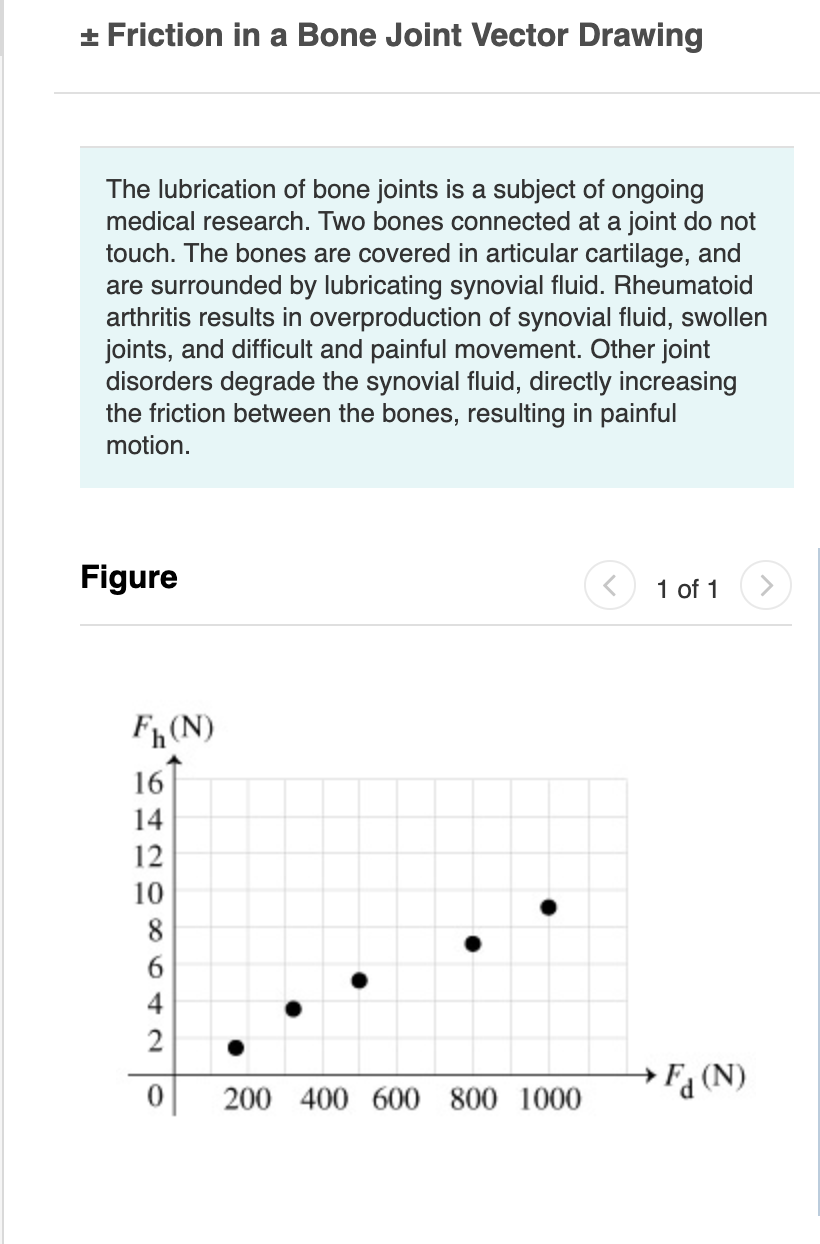The height and width of the screenshot is (1244, 820).
Task: Select the data point near 800 N
Action: pos(472,942)
